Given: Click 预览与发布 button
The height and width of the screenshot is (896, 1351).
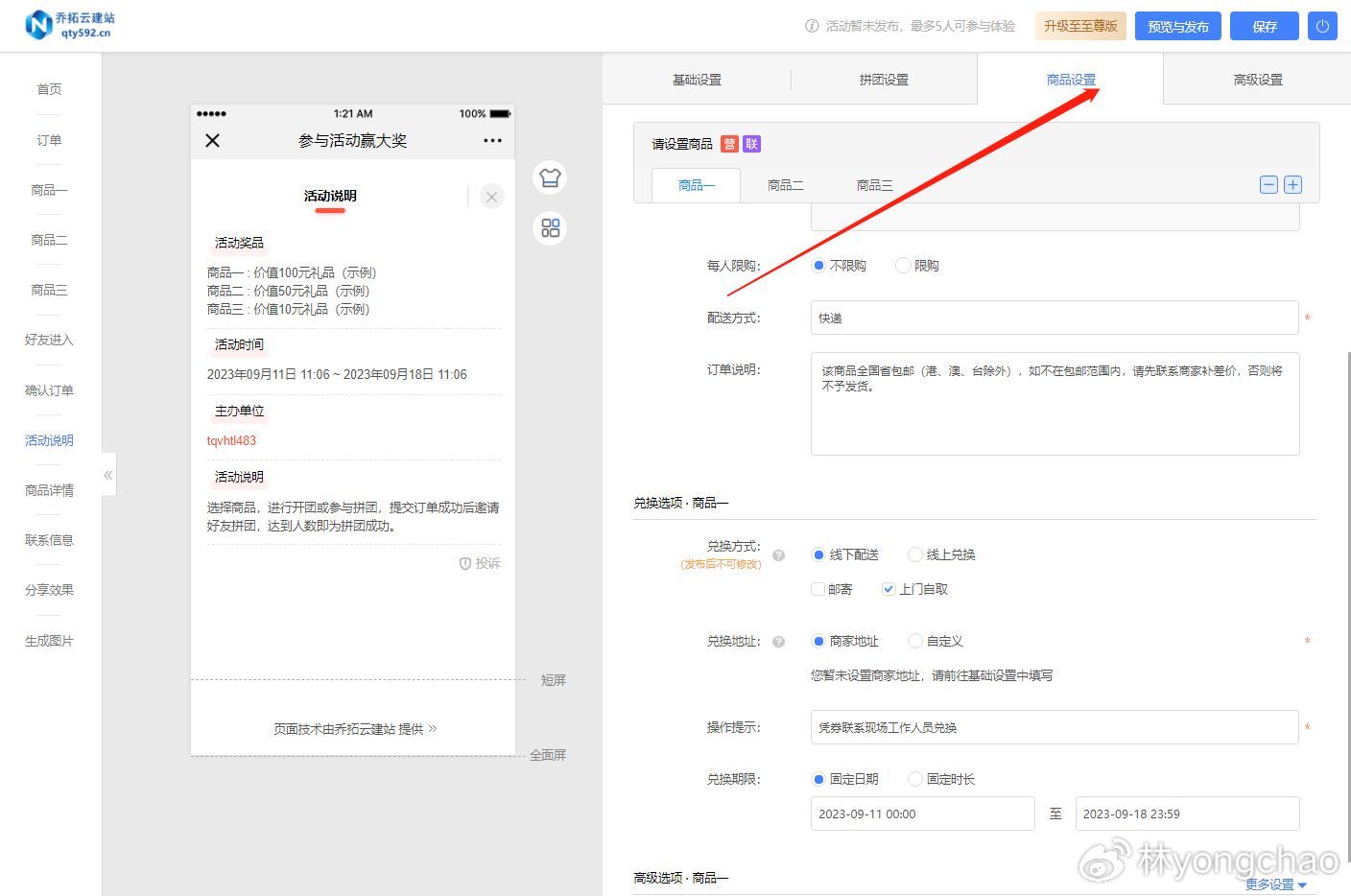Looking at the screenshot, I should pos(1178,26).
